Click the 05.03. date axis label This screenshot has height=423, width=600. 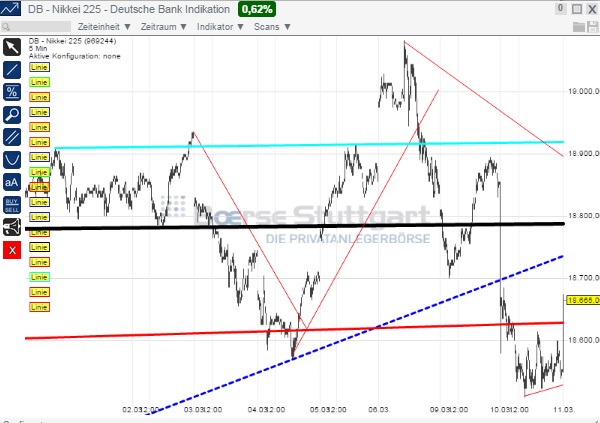pyautogui.click(x=321, y=410)
